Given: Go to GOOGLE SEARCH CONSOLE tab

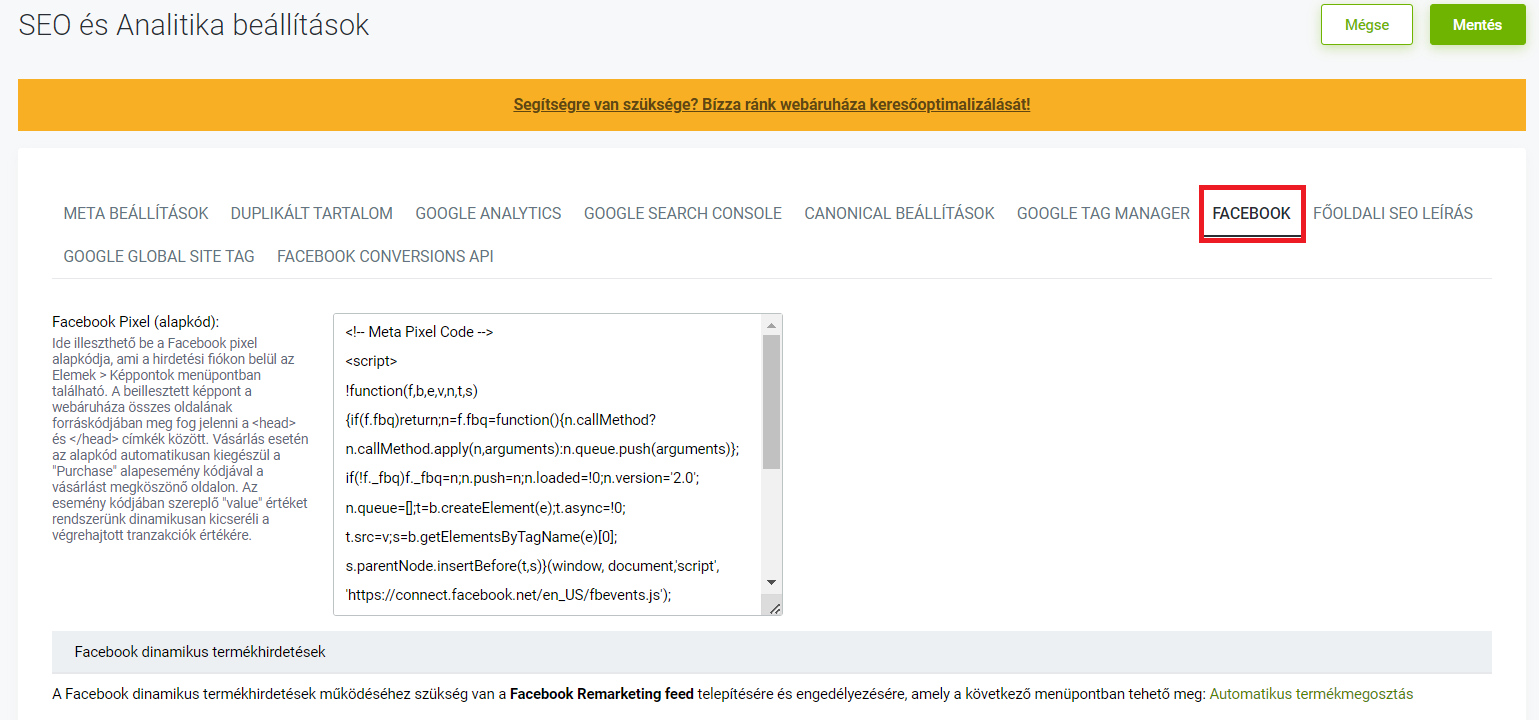Looking at the screenshot, I should coord(683,213).
